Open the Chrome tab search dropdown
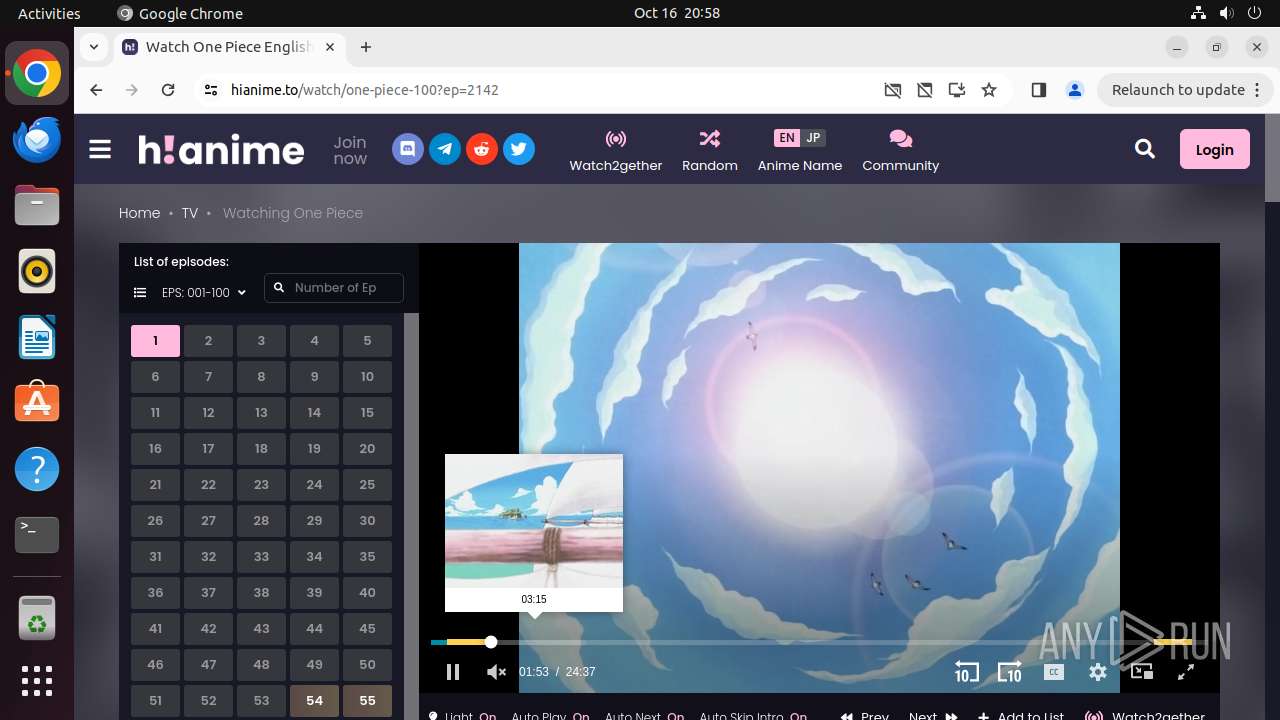This screenshot has width=1280, height=720. [x=93, y=46]
